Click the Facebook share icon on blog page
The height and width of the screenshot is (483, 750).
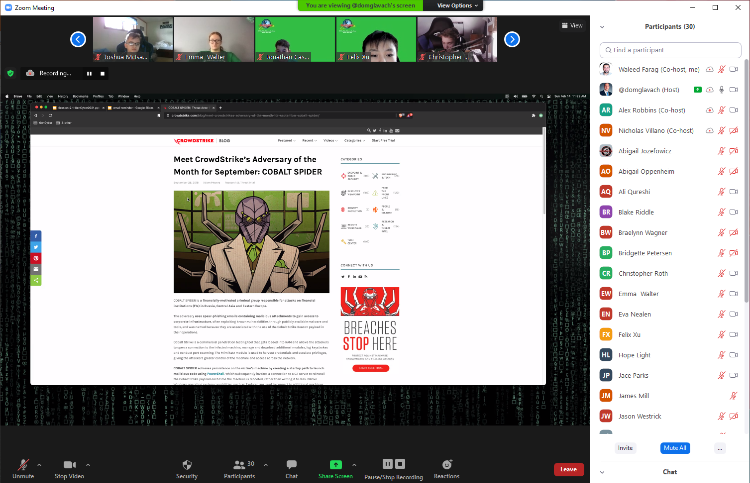(36, 236)
